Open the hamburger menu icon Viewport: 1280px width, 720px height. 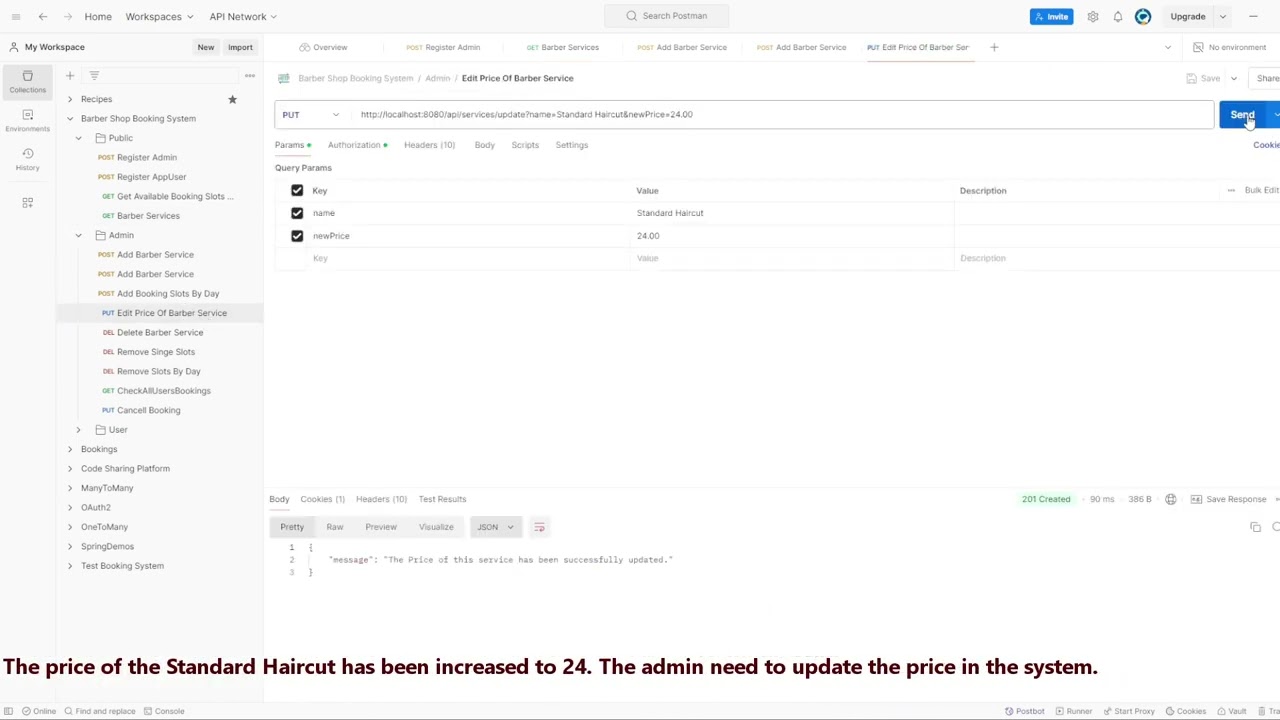point(16,17)
